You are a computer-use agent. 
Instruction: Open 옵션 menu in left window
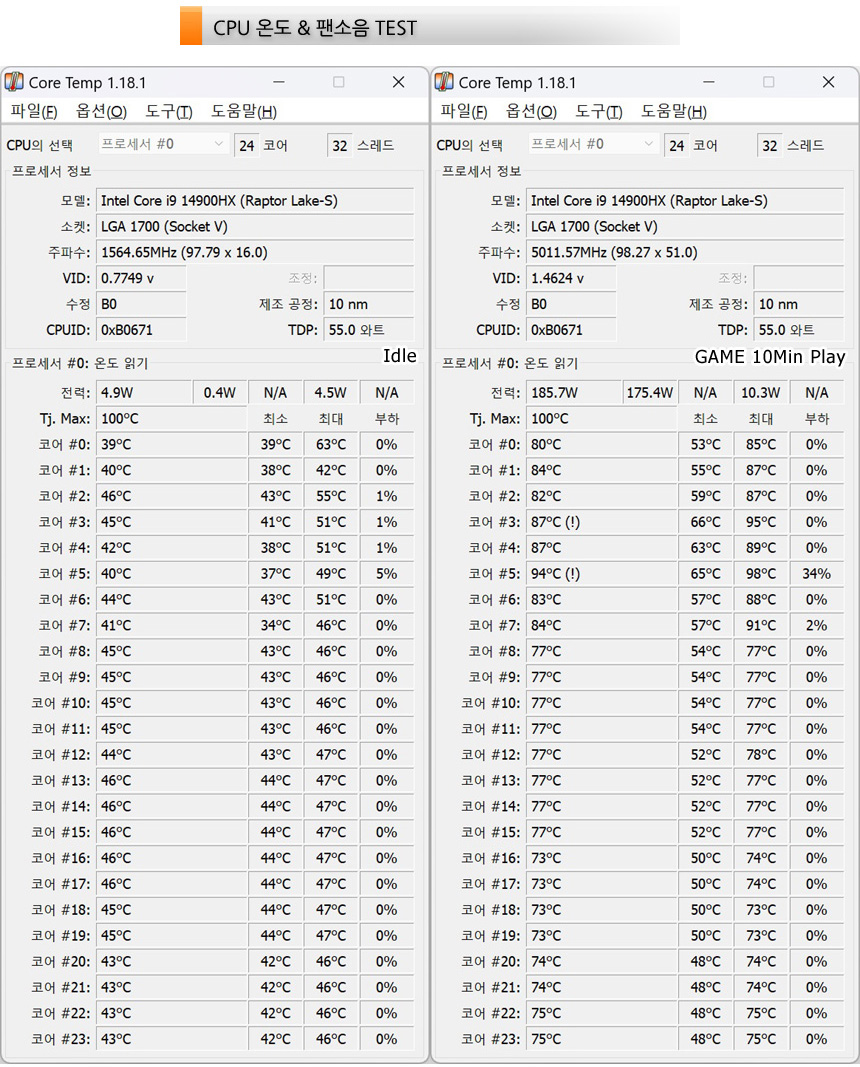[x=101, y=111]
